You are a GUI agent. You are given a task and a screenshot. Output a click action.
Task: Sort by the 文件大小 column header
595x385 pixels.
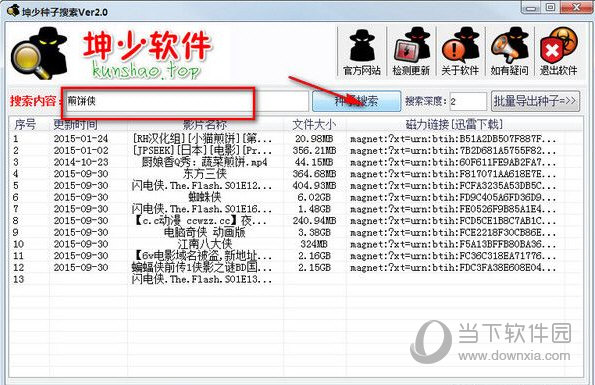(314, 124)
